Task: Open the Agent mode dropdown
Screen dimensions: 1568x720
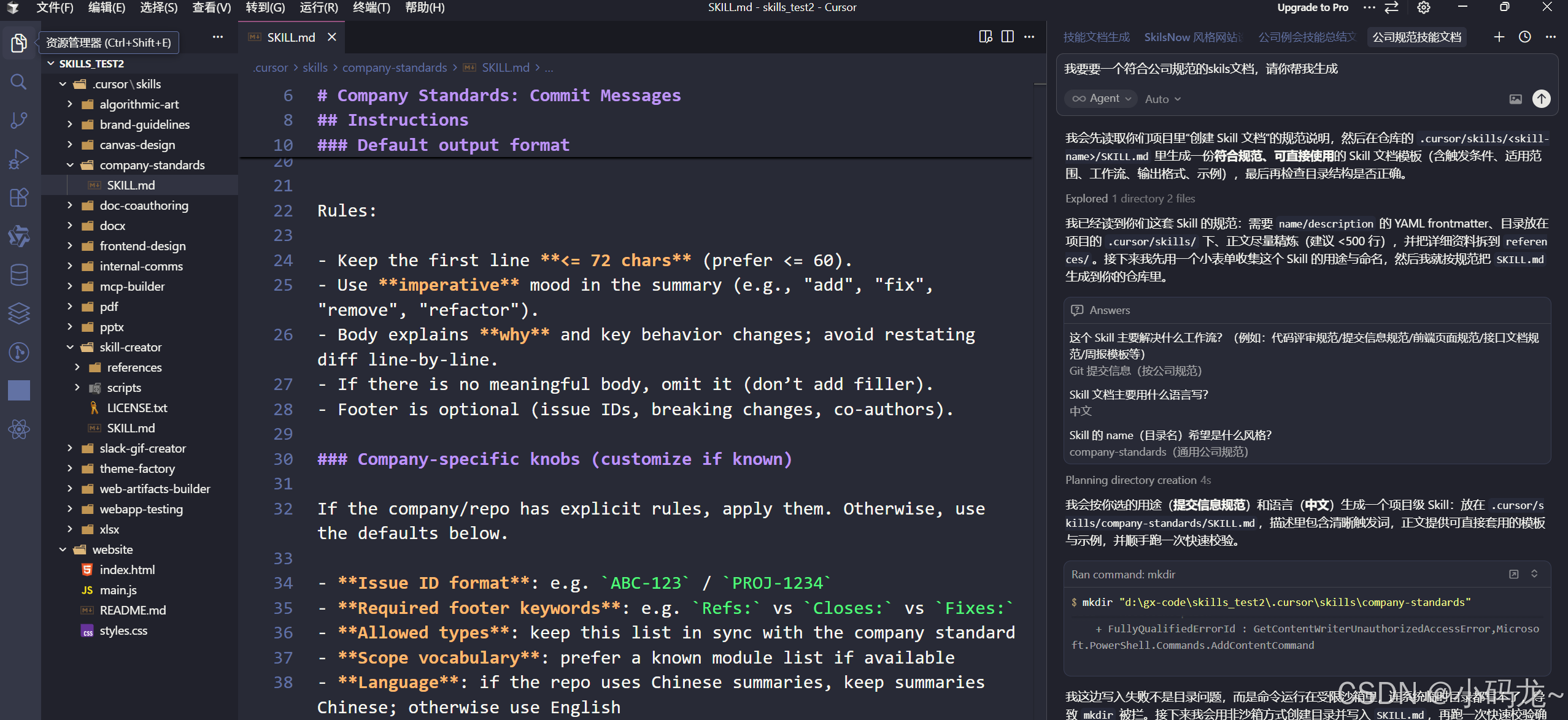Action: click(1102, 99)
